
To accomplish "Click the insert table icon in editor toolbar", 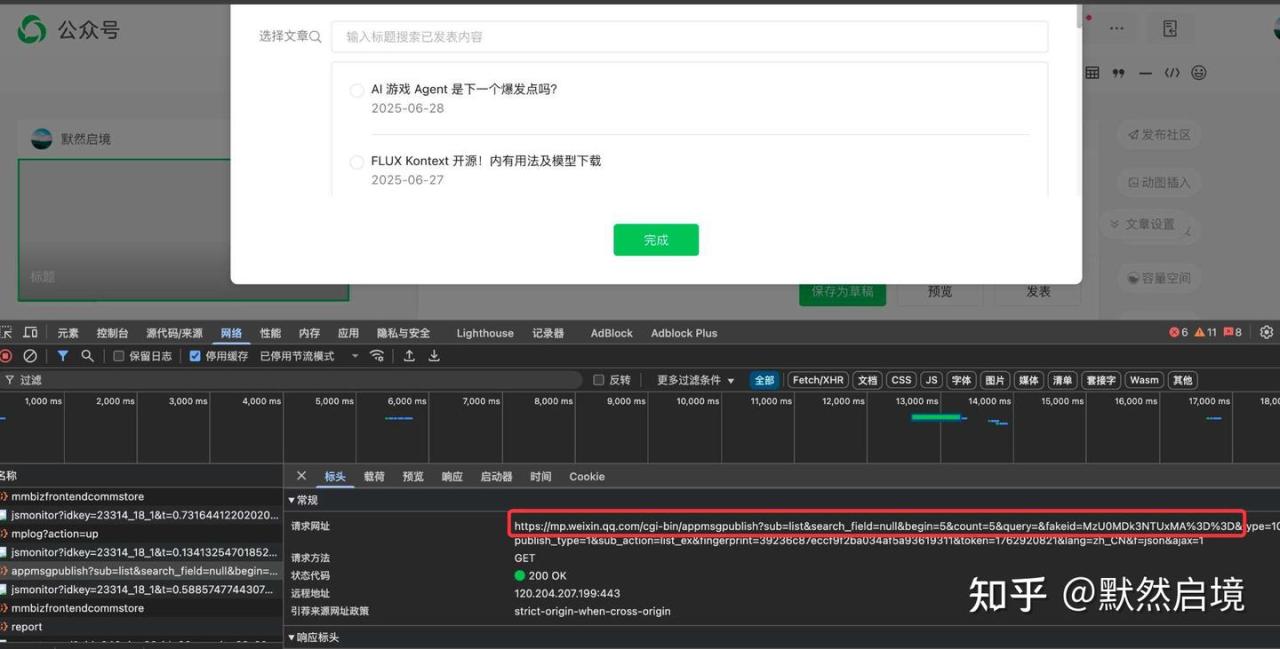I will [1092, 73].
